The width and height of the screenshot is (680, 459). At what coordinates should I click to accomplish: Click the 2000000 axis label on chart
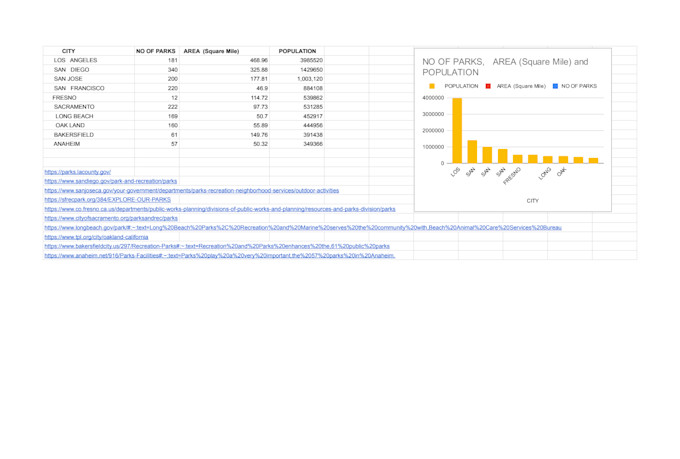[x=433, y=131]
